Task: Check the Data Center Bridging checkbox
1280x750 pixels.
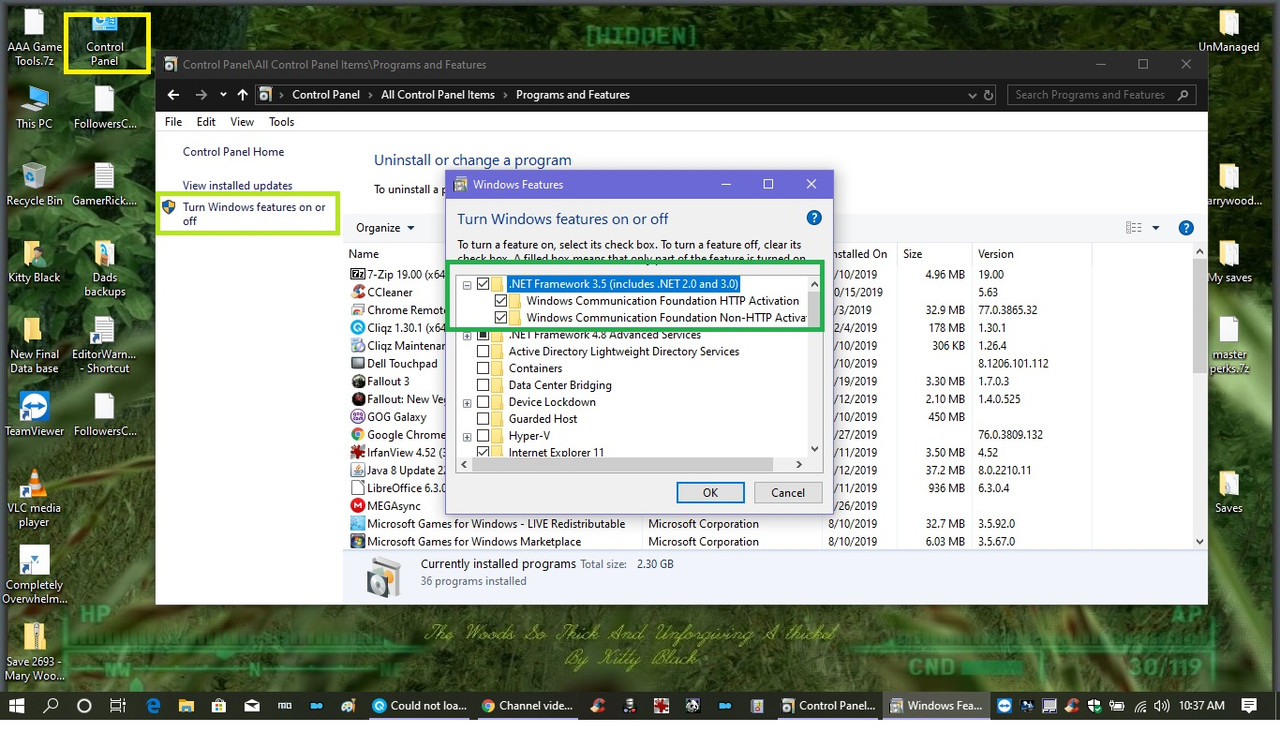Action: [484, 385]
